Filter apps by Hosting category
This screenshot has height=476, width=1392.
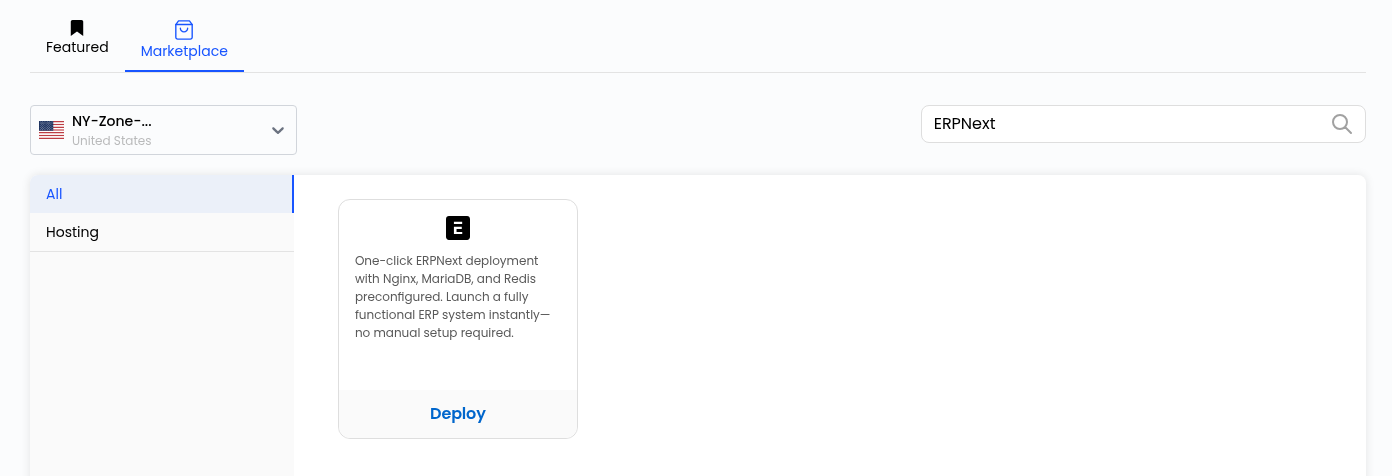161,232
